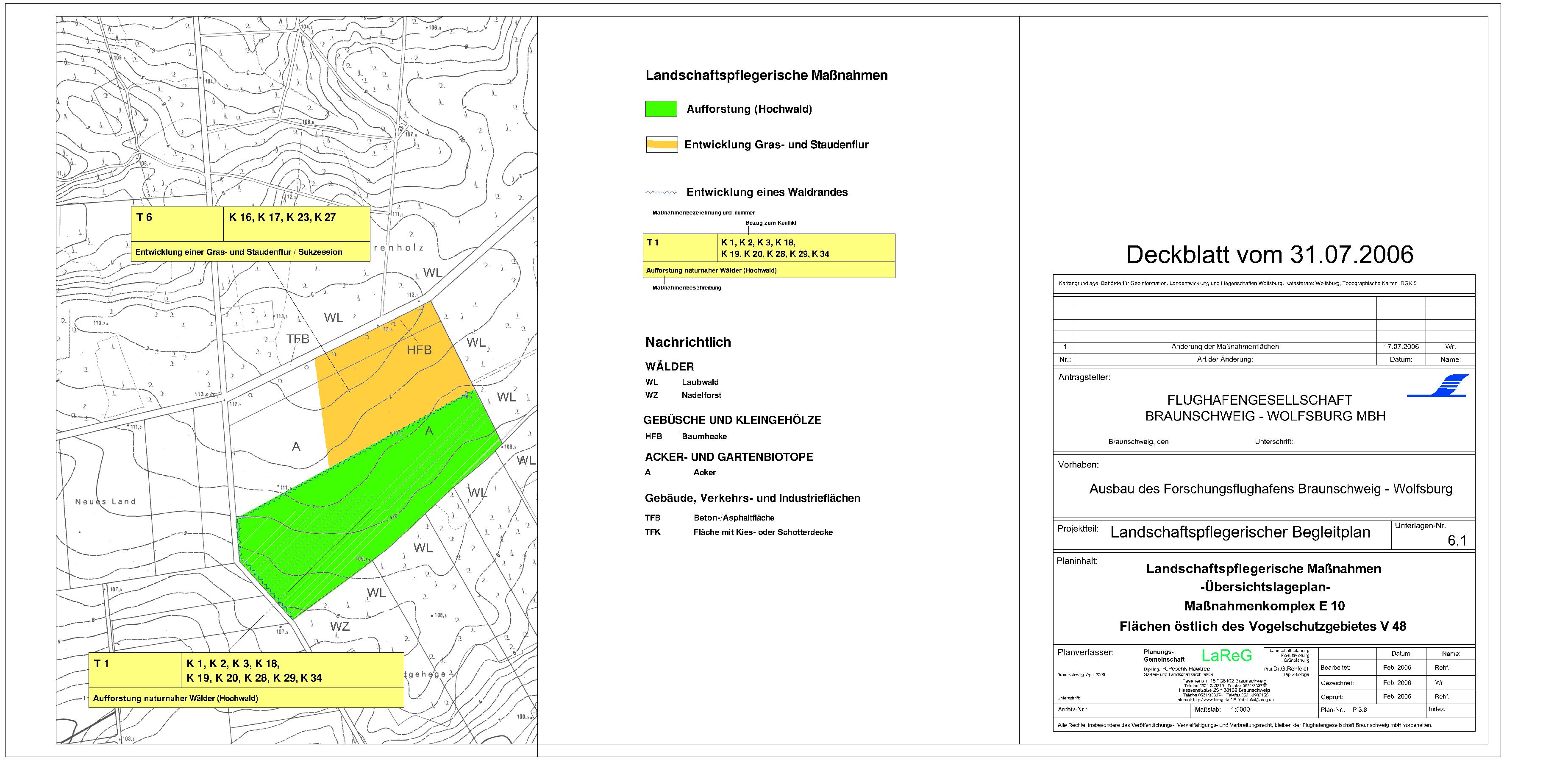Click the 'Landschaftspflegerische Maßnahmen' legend heading
This screenshot has height=763, width=1568.
point(766,75)
